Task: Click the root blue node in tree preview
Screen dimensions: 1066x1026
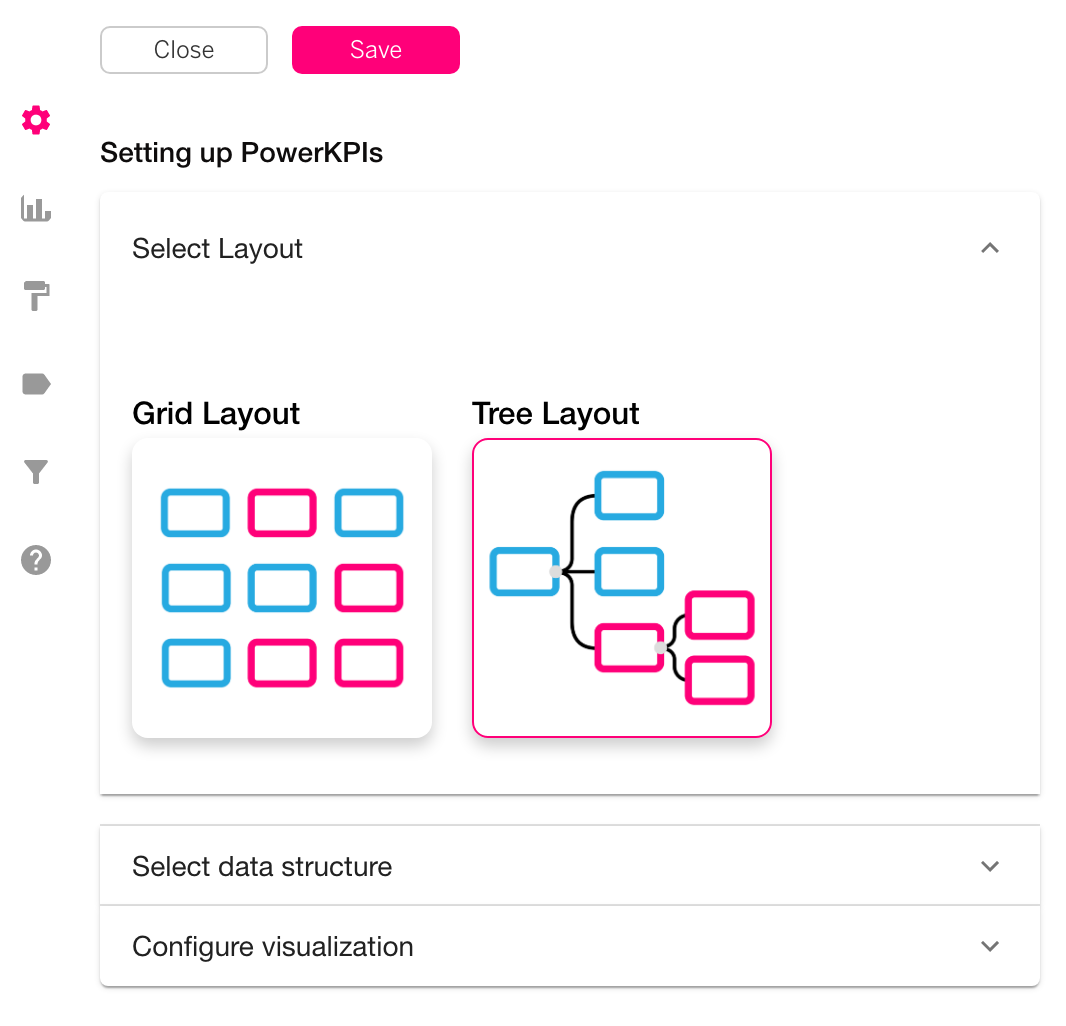Action: (x=524, y=572)
